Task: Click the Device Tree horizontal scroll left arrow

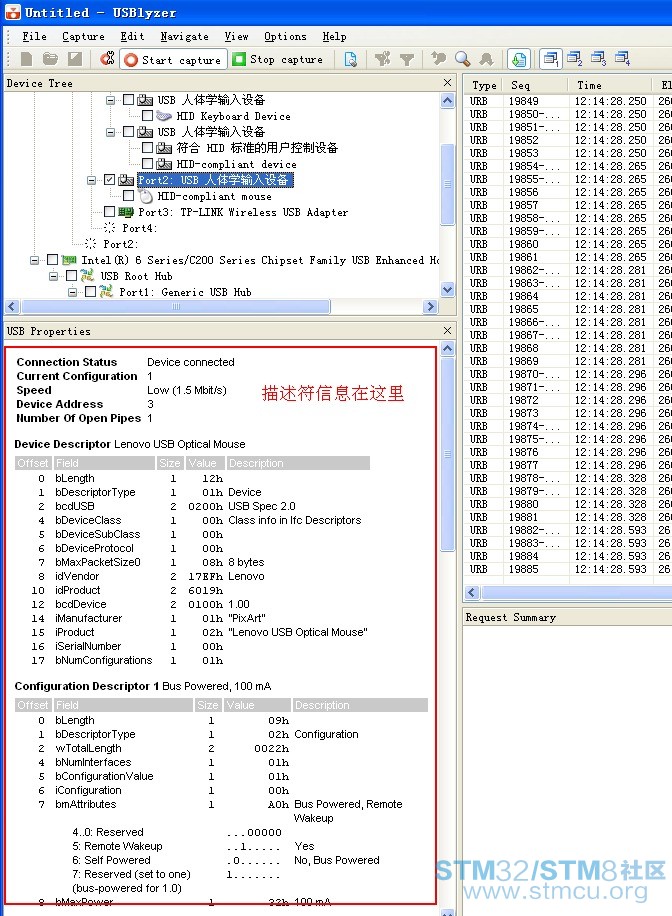Action: click(x=12, y=306)
